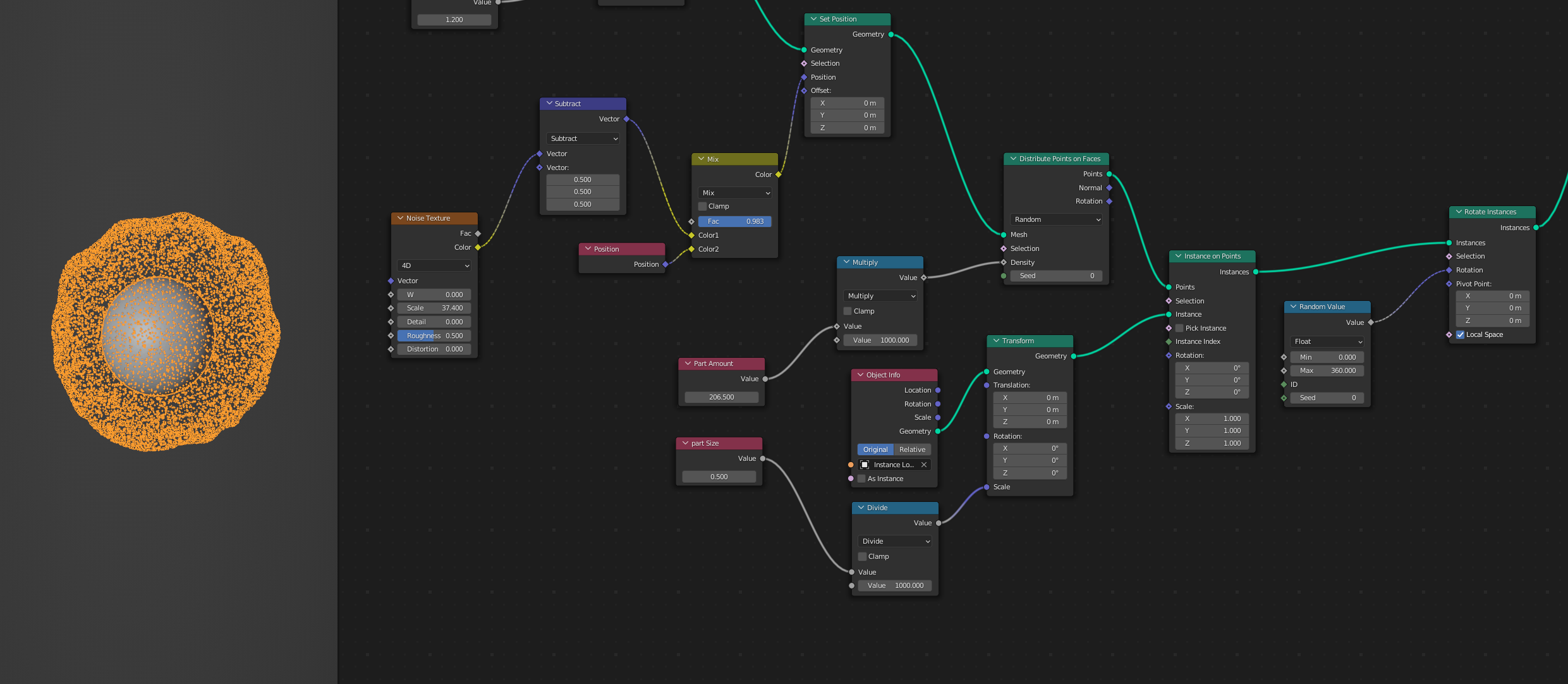1568x684 pixels.
Task: Toggle the As Instance checkbox
Action: (x=861, y=479)
